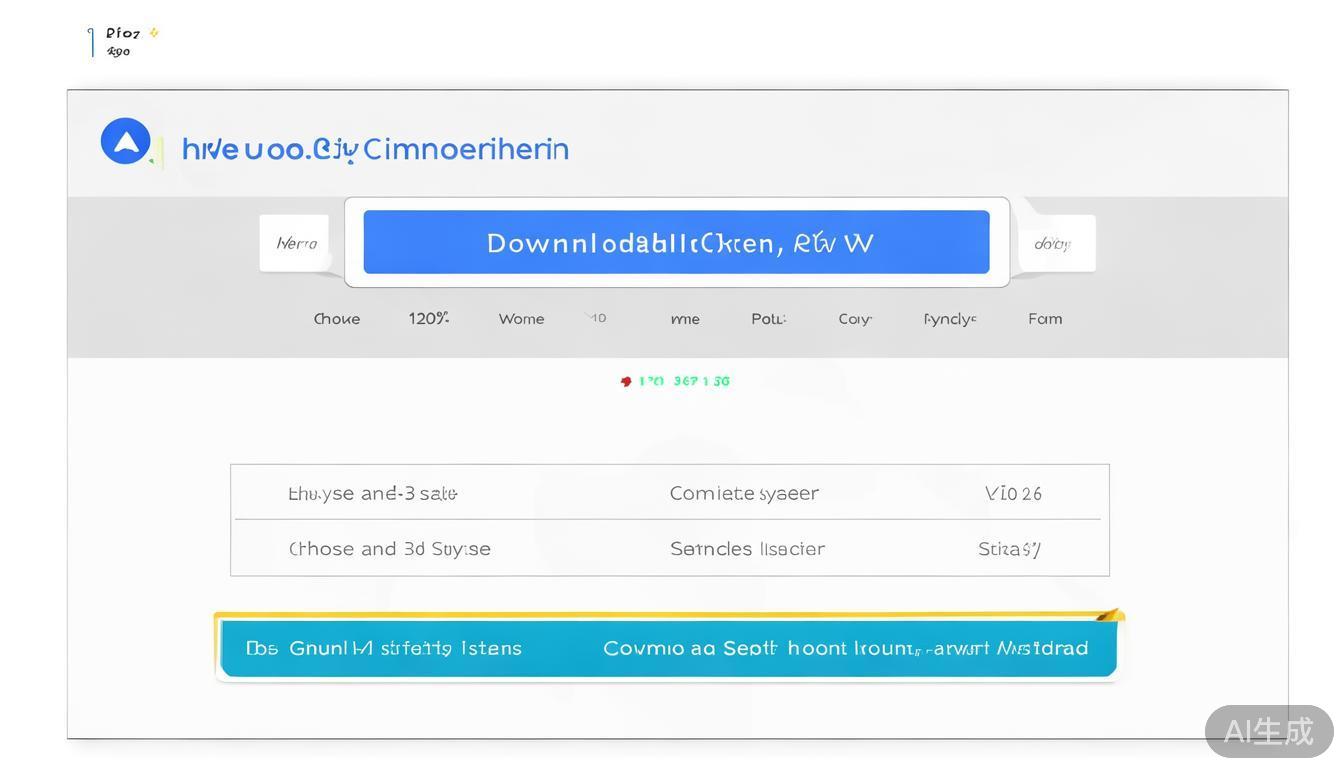Image resolution: width=1344 pixels, height=768 pixels.
Task: Click the white Nerra button
Action: 295,243
